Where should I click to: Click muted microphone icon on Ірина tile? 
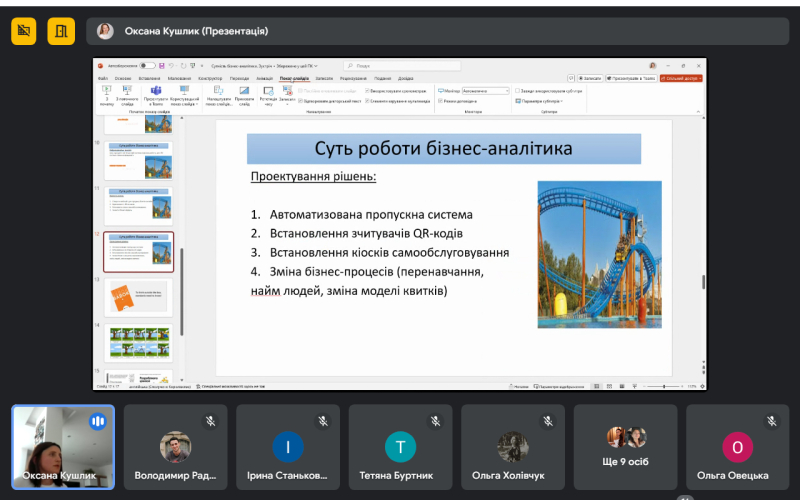pos(322,421)
